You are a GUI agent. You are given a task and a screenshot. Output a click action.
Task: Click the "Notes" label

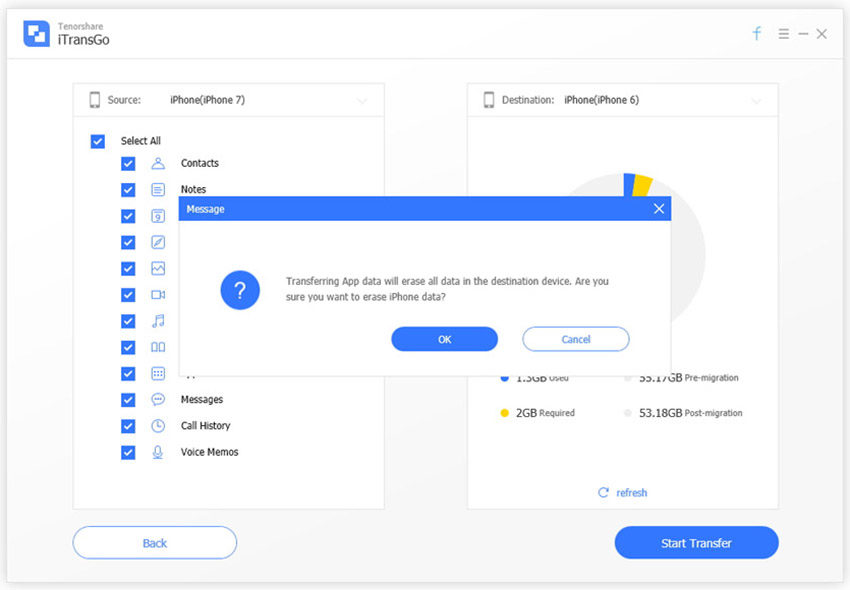coord(194,189)
